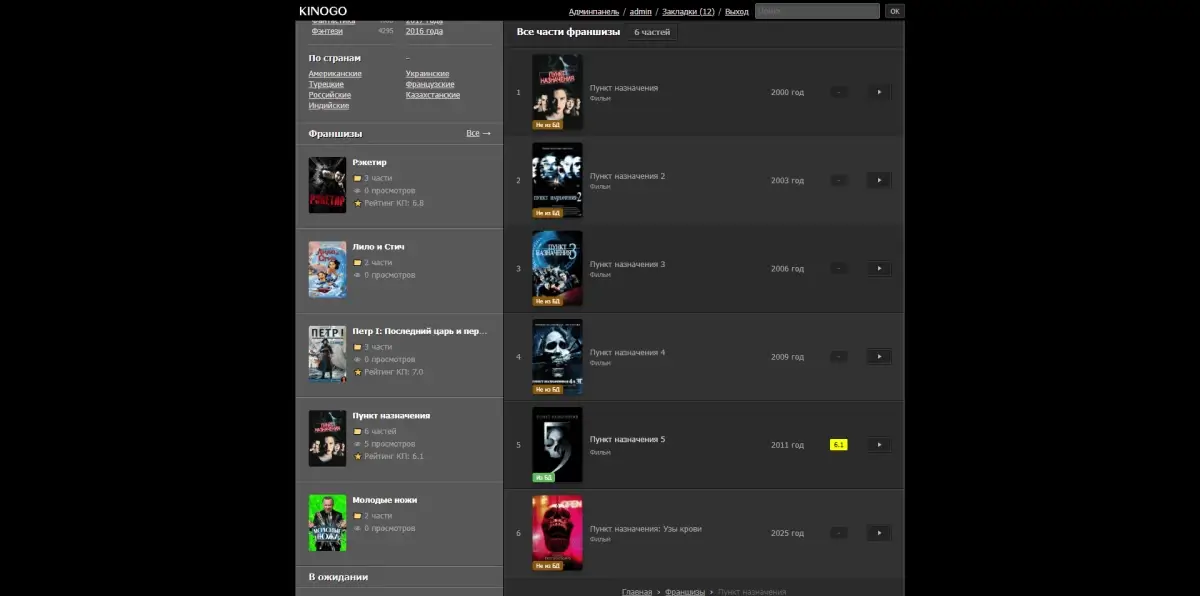This screenshot has height=596, width=1200.
Task: Browse films of 2016 года
Action: (424, 31)
